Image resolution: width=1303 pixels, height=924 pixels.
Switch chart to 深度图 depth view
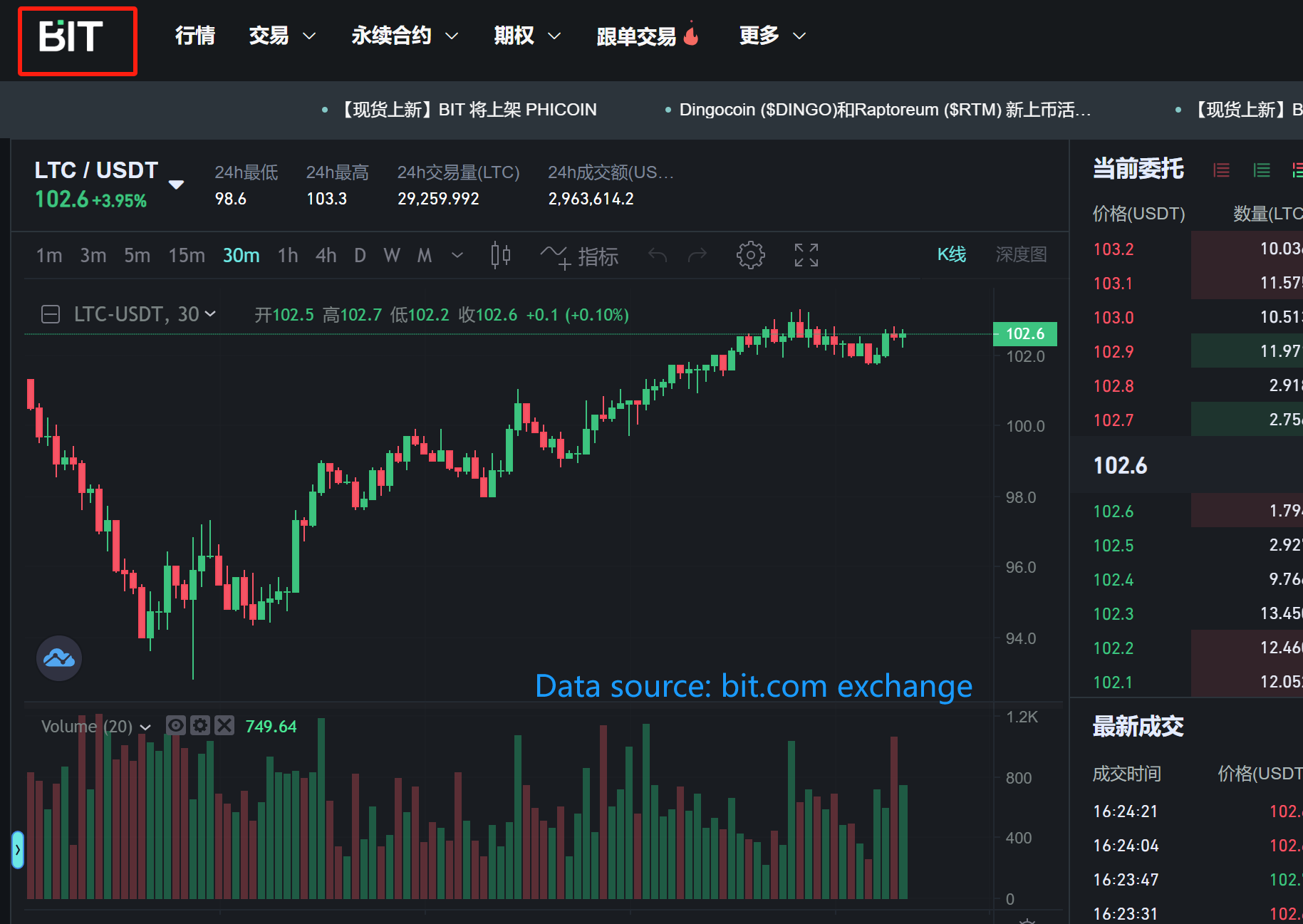coord(1020,254)
